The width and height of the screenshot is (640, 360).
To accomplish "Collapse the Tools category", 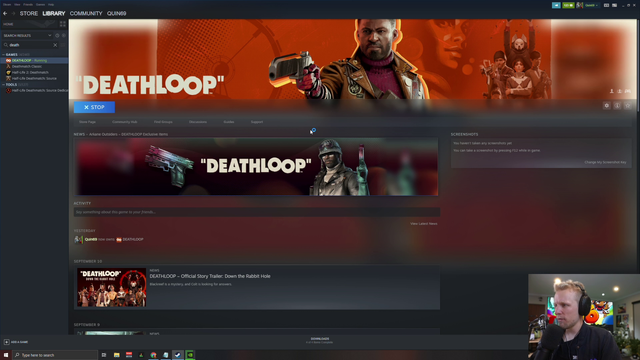I will (3, 84).
